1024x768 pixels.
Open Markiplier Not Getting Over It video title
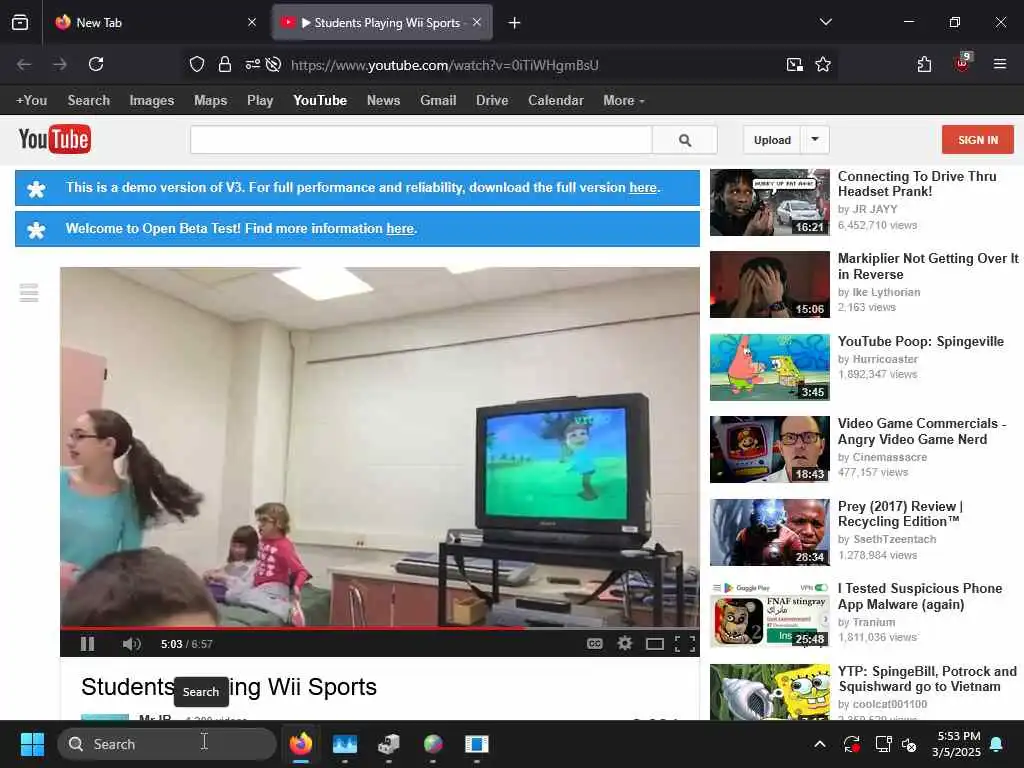pyautogui.click(x=928, y=266)
